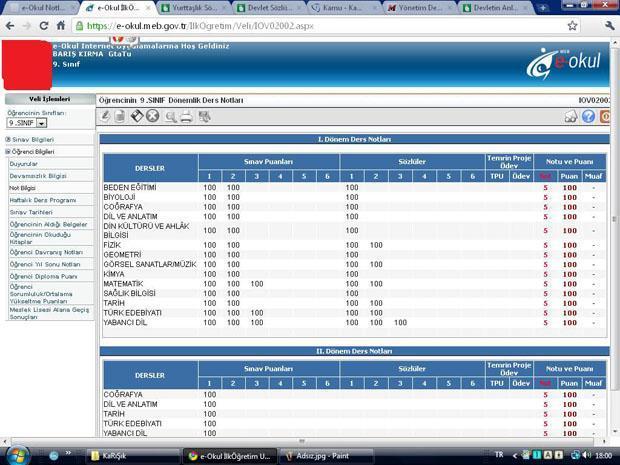Screen dimensions: 620x465
Task: Open Devamsızlık Bilgisi in sidebar
Action: pyautogui.click(x=38, y=175)
